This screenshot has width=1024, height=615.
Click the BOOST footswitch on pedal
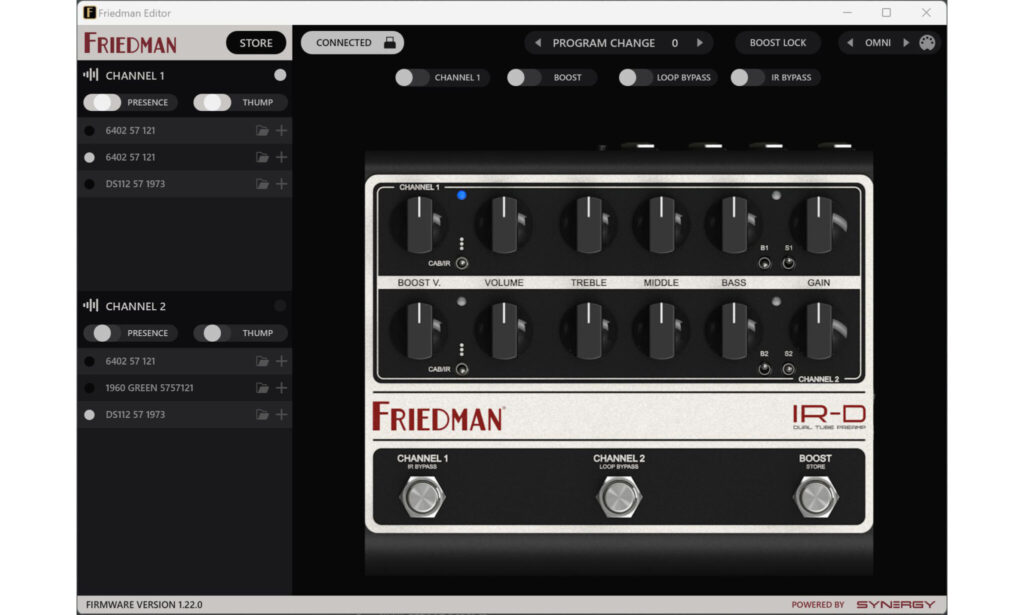(815, 497)
